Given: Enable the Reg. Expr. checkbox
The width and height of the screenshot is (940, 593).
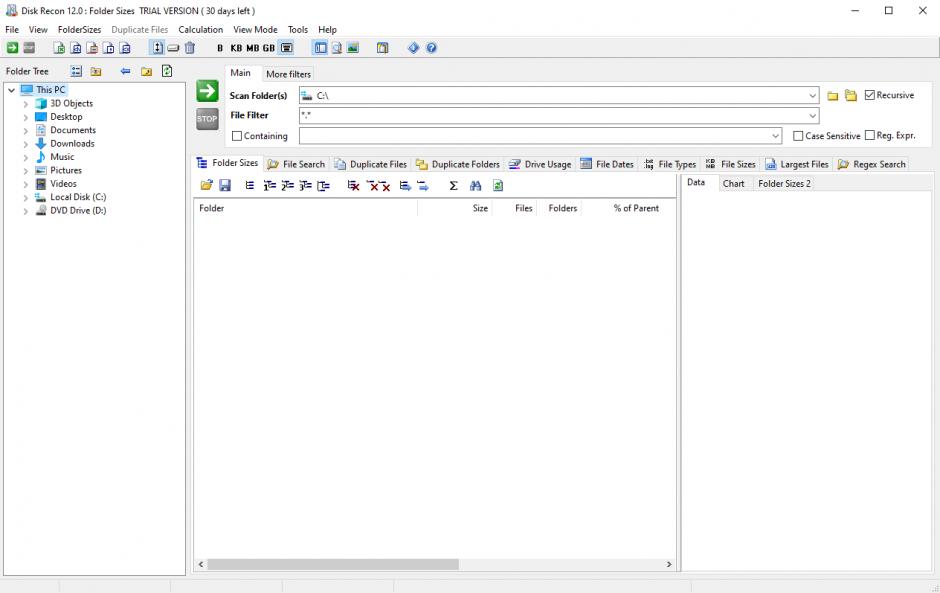Looking at the screenshot, I should 870,136.
